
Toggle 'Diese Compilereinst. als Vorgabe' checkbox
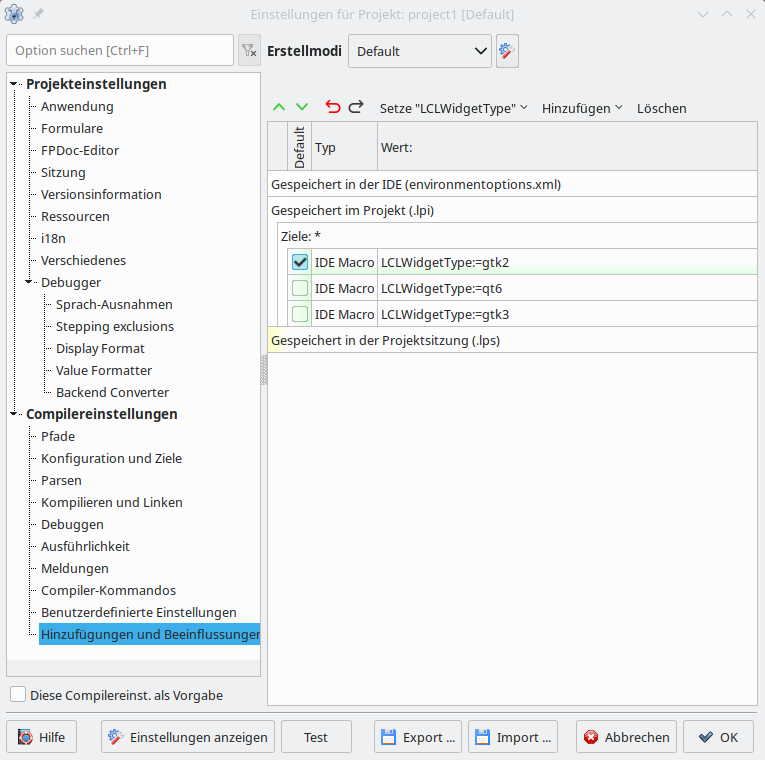tap(18, 694)
